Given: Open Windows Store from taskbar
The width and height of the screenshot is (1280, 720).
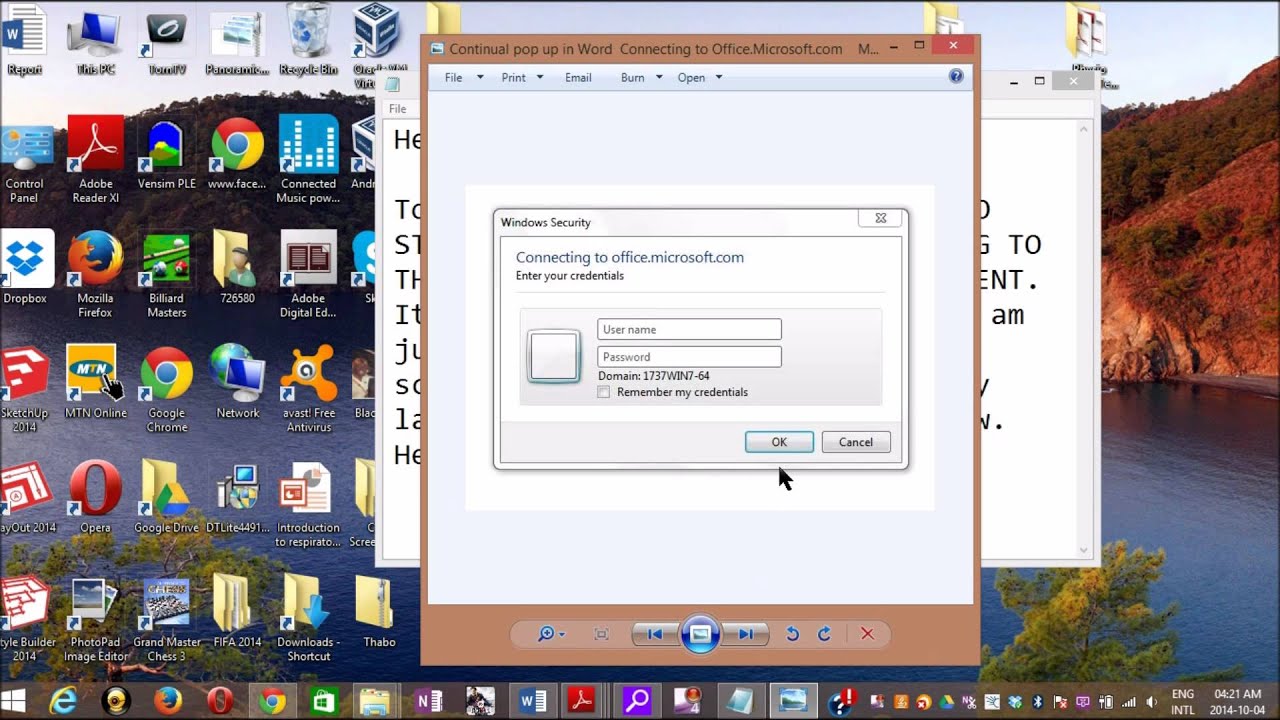Looking at the screenshot, I should click(x=324, y=700).
